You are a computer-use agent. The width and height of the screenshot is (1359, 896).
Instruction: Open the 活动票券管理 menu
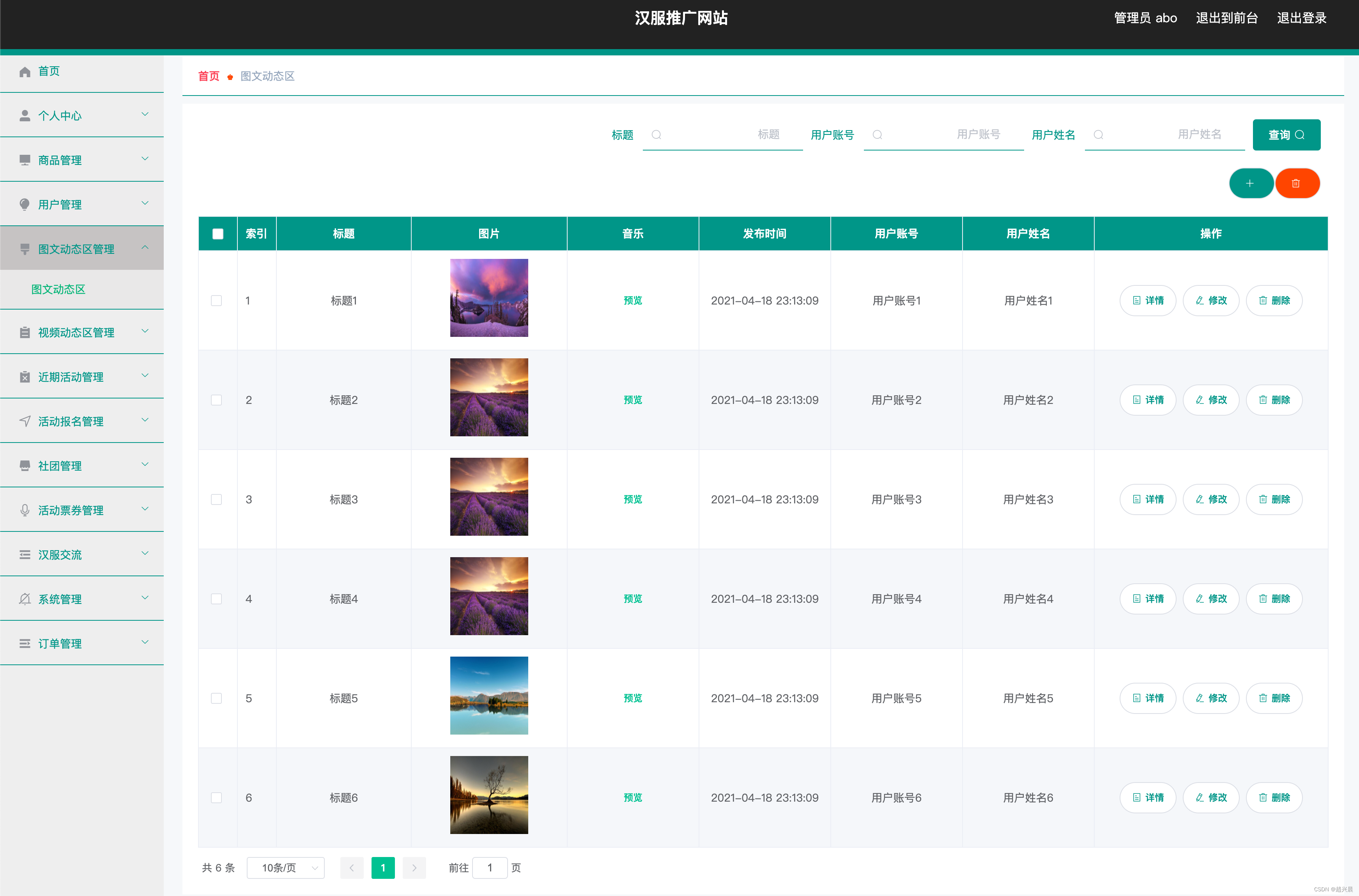click(82, 510)
